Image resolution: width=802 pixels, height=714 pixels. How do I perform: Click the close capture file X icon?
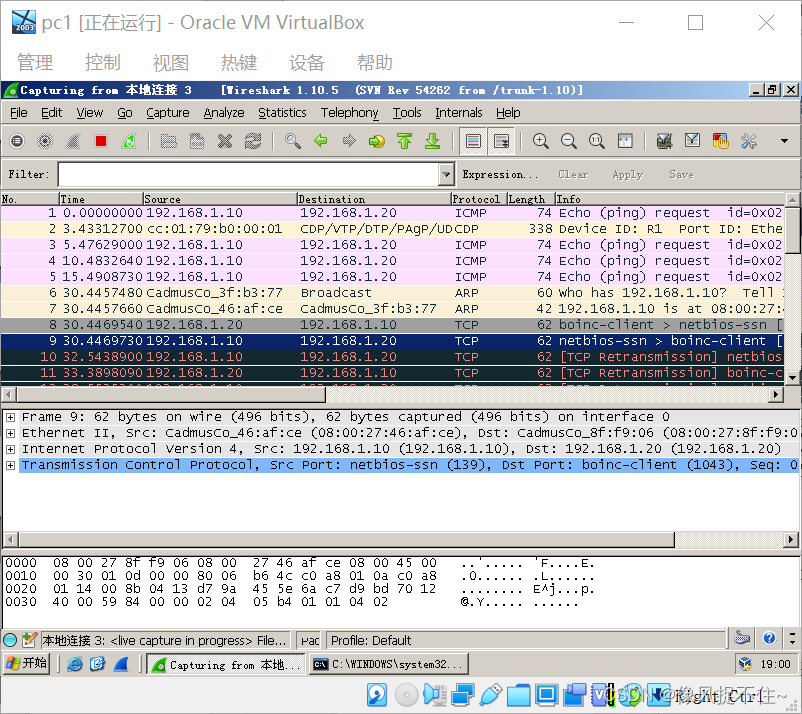coord(225,141)
